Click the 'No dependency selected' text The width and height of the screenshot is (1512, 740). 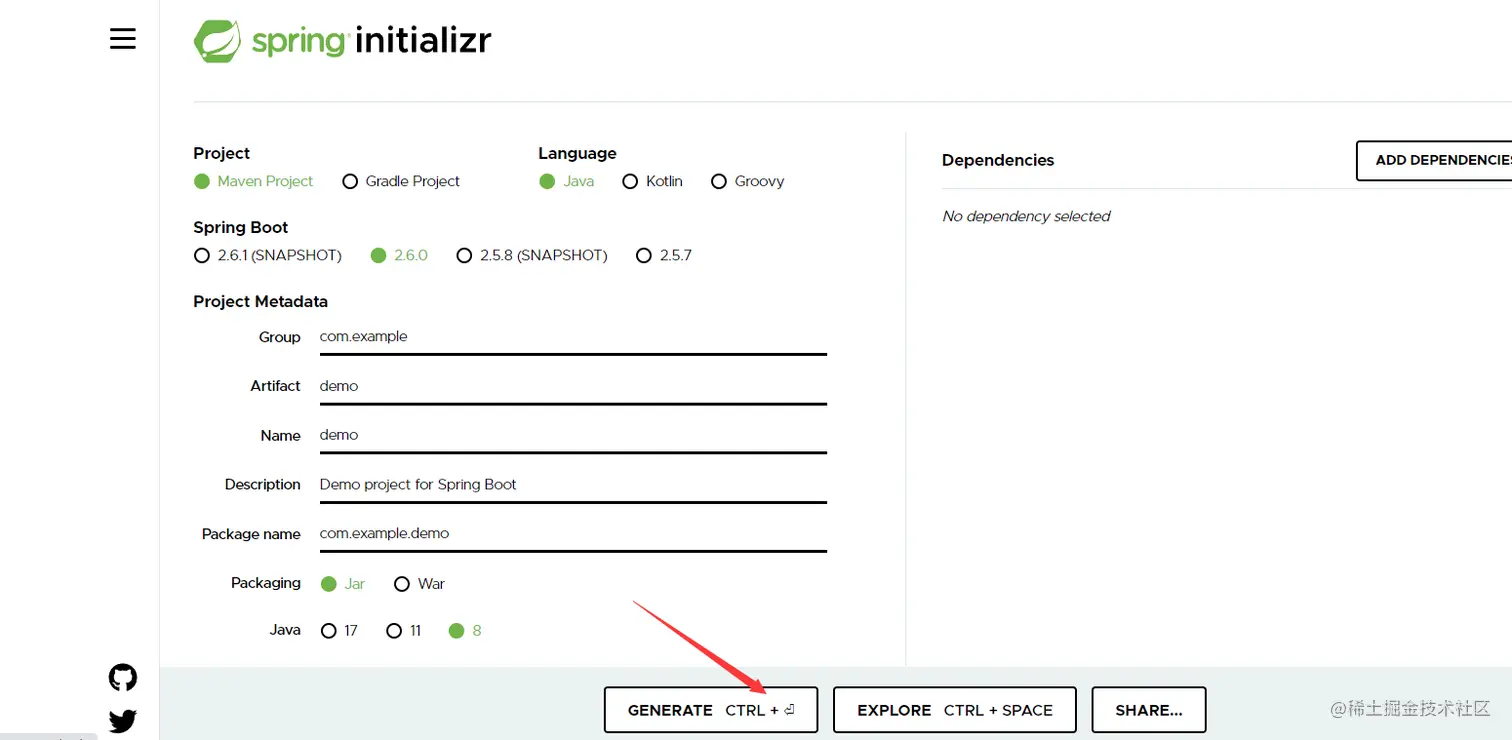pyautogui.click(x=1026, y=216)
